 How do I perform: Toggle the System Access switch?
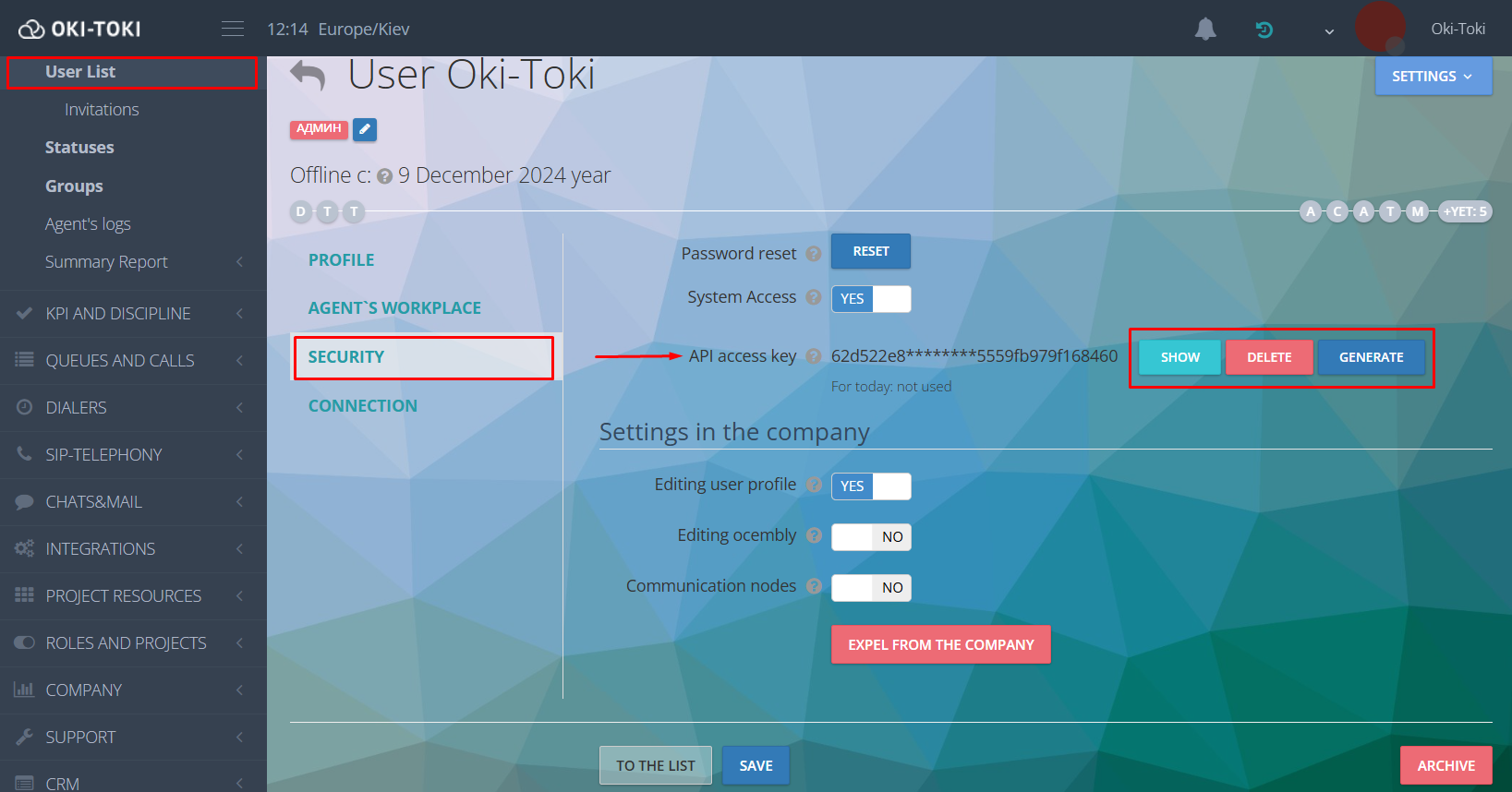[871, 299]
